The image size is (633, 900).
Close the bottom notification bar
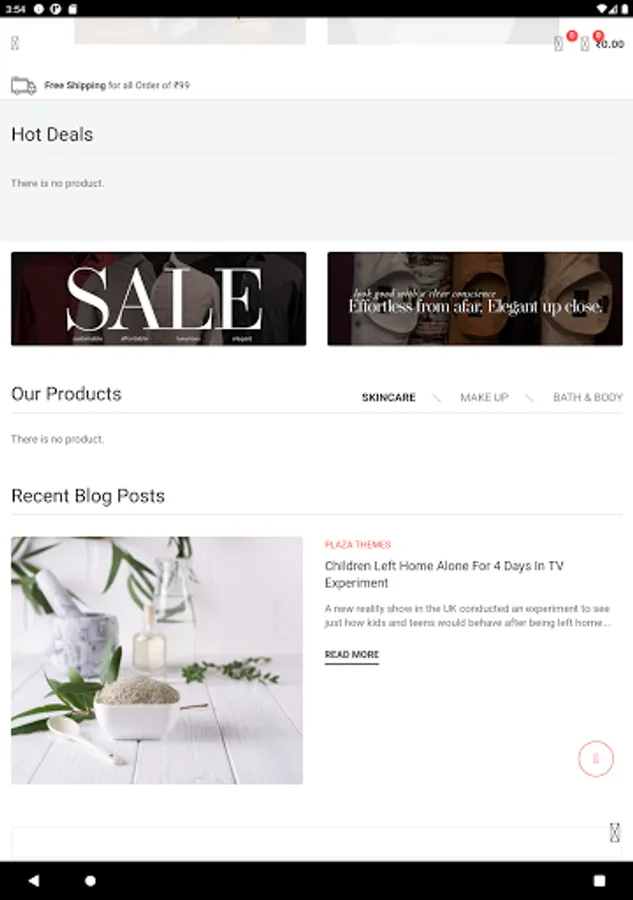coord(615,832)
